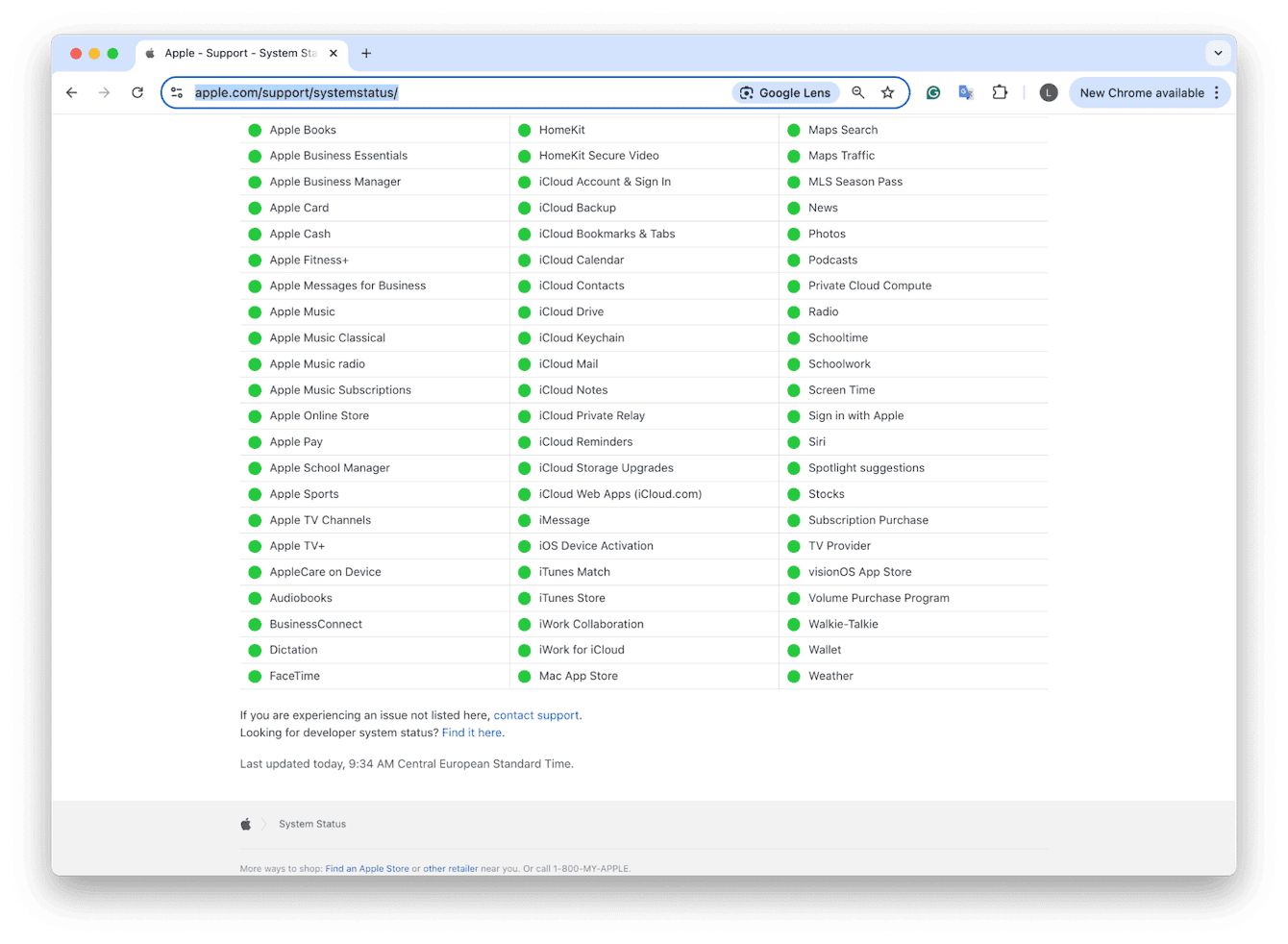Open site information settings in the address bar
The height and width of the screenshot is (944, 1288).
176,92
